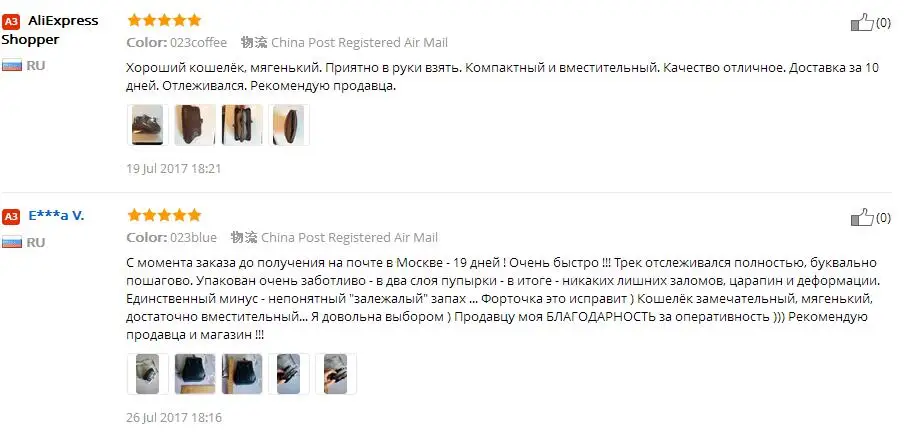The height and width of the screenshot is (439, 904).
Task: Open second photo showing black purse
Action: click(195, 374)
